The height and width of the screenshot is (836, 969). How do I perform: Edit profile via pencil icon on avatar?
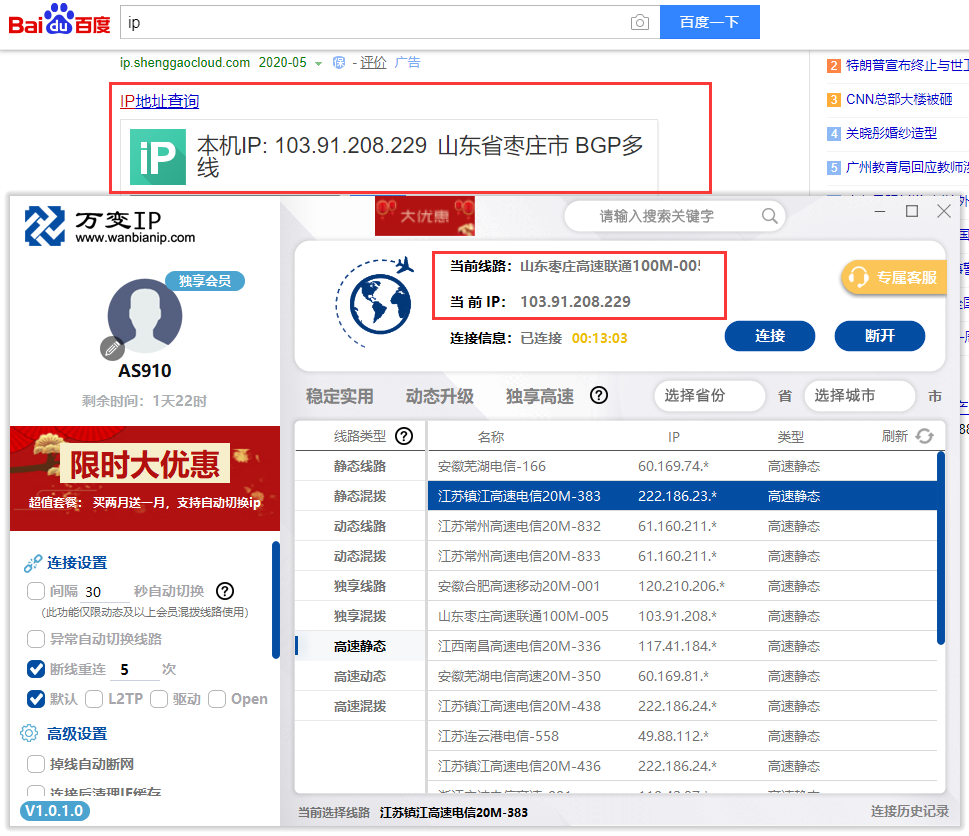(x=112, y=349)
